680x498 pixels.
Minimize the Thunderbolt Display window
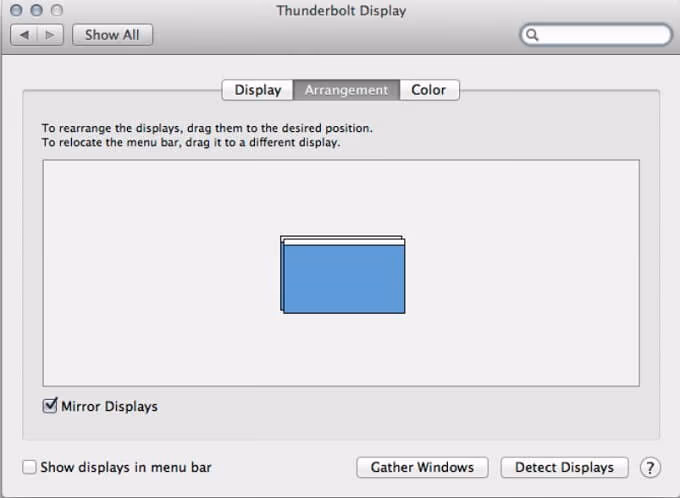[x=36, y=10]
